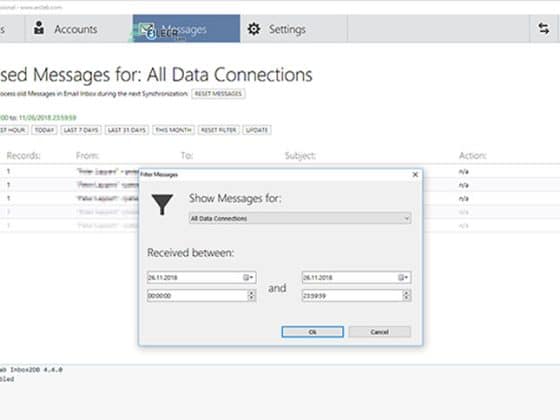Click the Records column header
Viewport: 560px width, 420px height.
(24, 156)
